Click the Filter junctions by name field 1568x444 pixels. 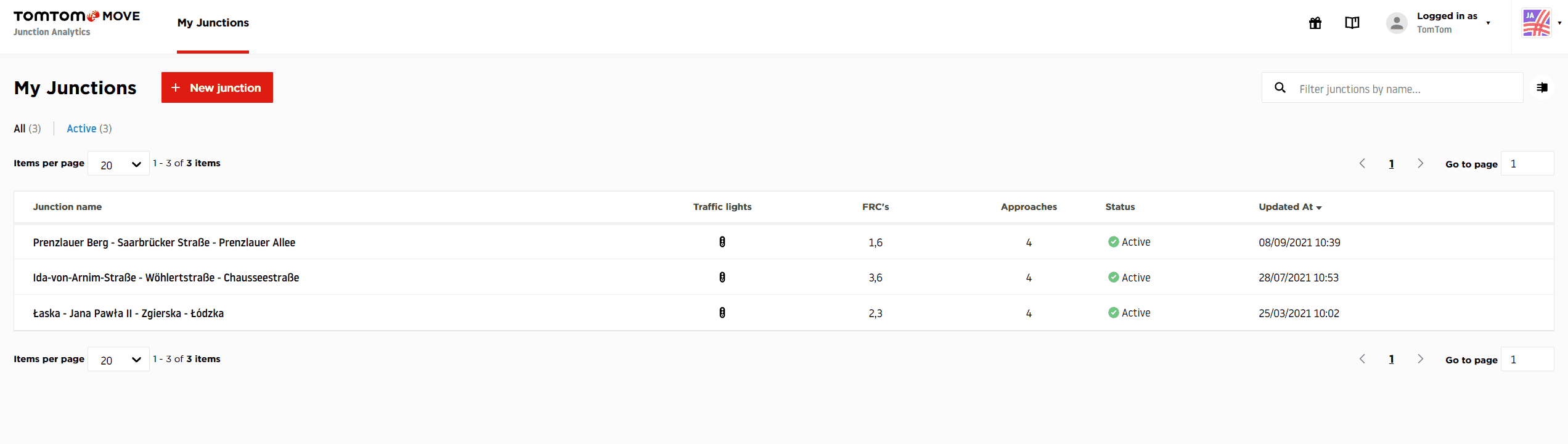[1405, 89]
